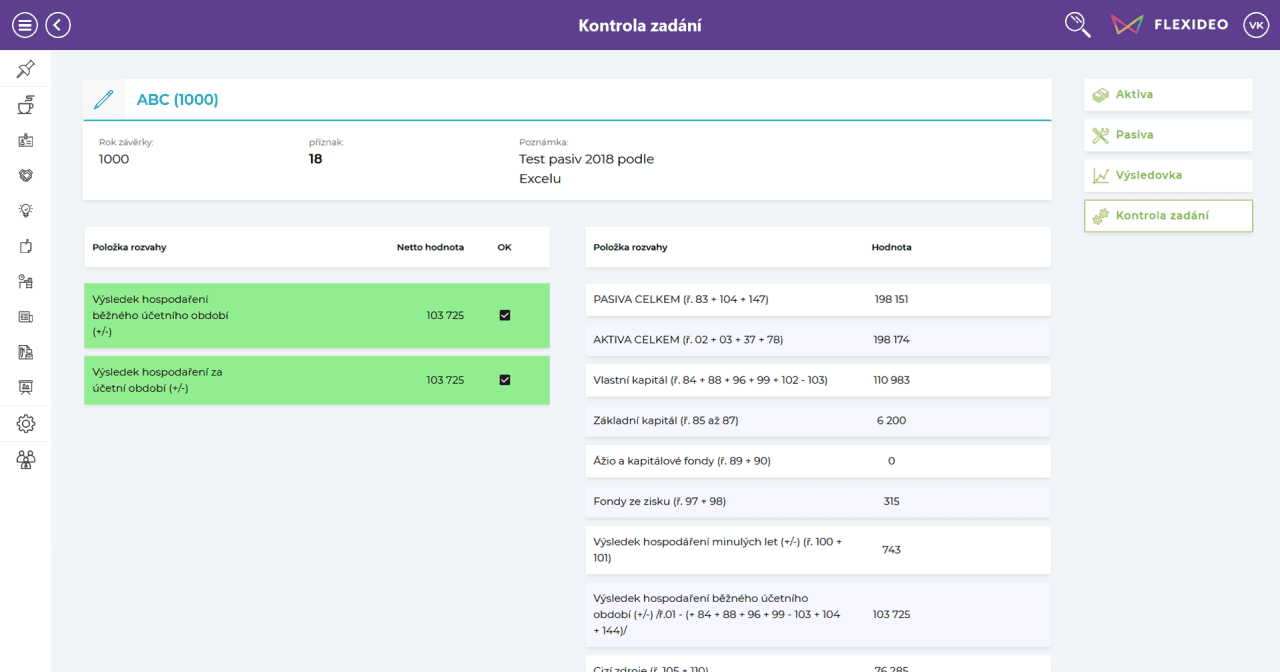Screen dimensions: 1280x672
Task: Click the Kontrola zadání page title
Action: tap(640, 25)
